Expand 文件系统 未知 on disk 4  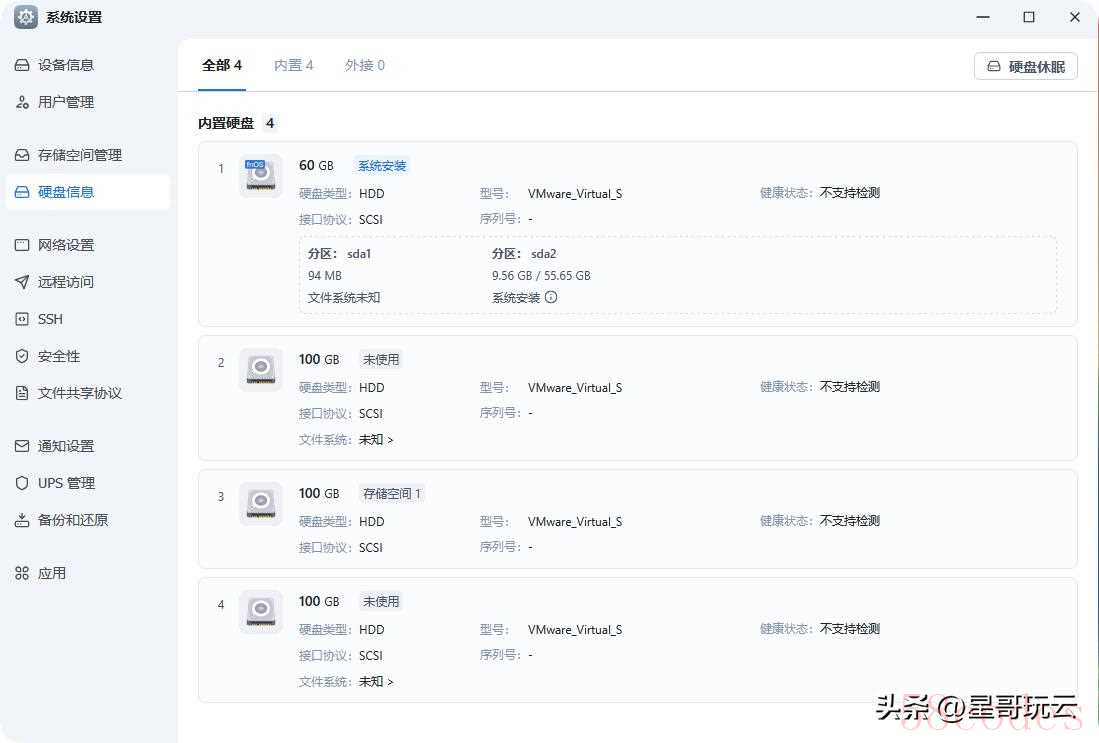376,681
